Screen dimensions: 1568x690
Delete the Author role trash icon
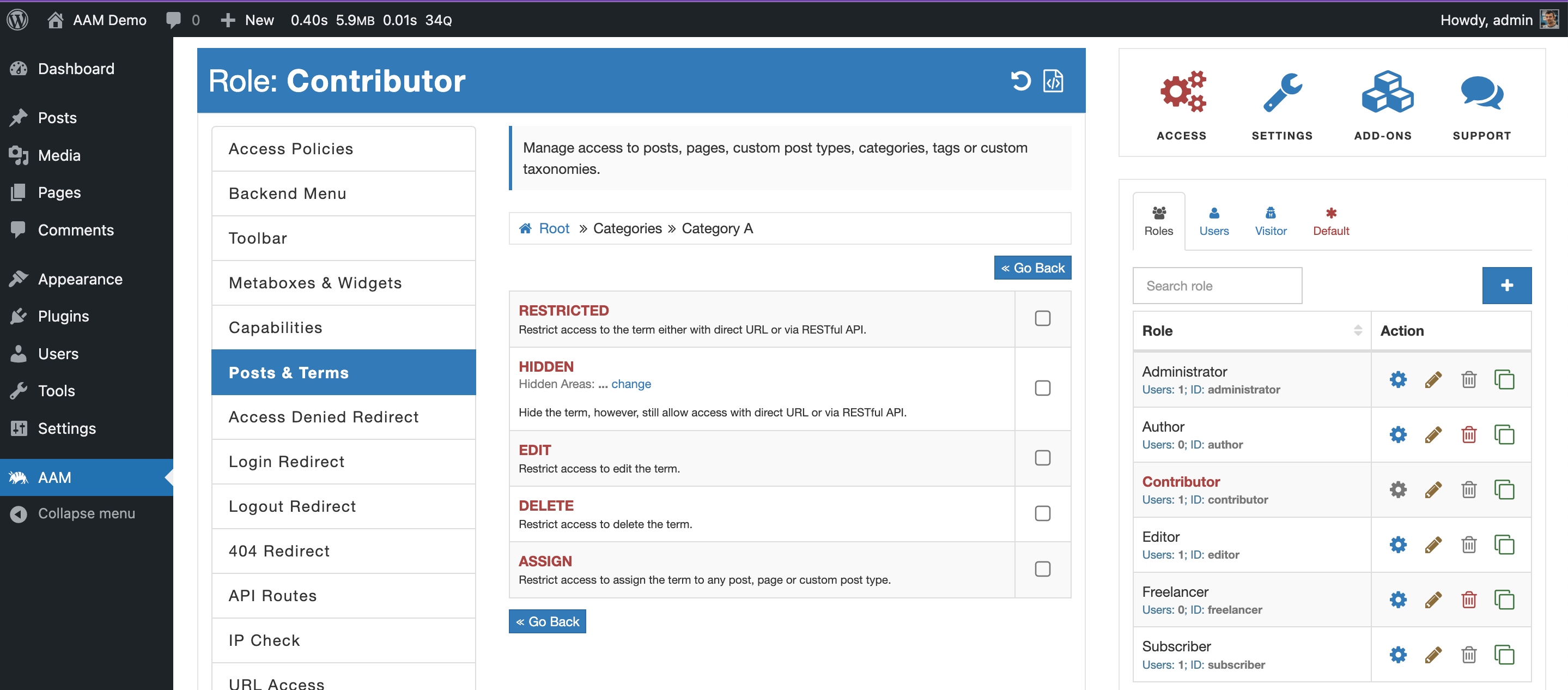coord(1469,434)
